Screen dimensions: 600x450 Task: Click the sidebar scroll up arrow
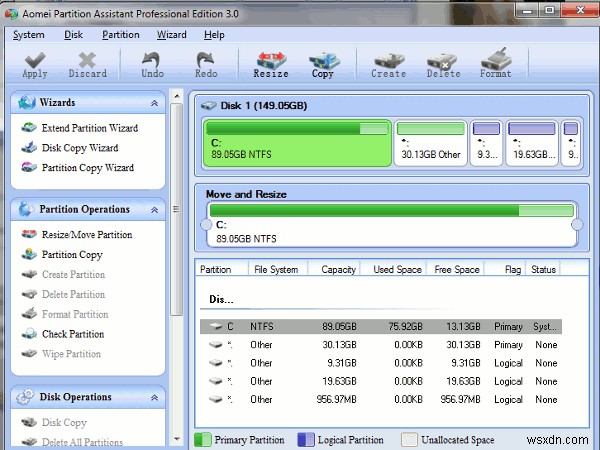176,96
